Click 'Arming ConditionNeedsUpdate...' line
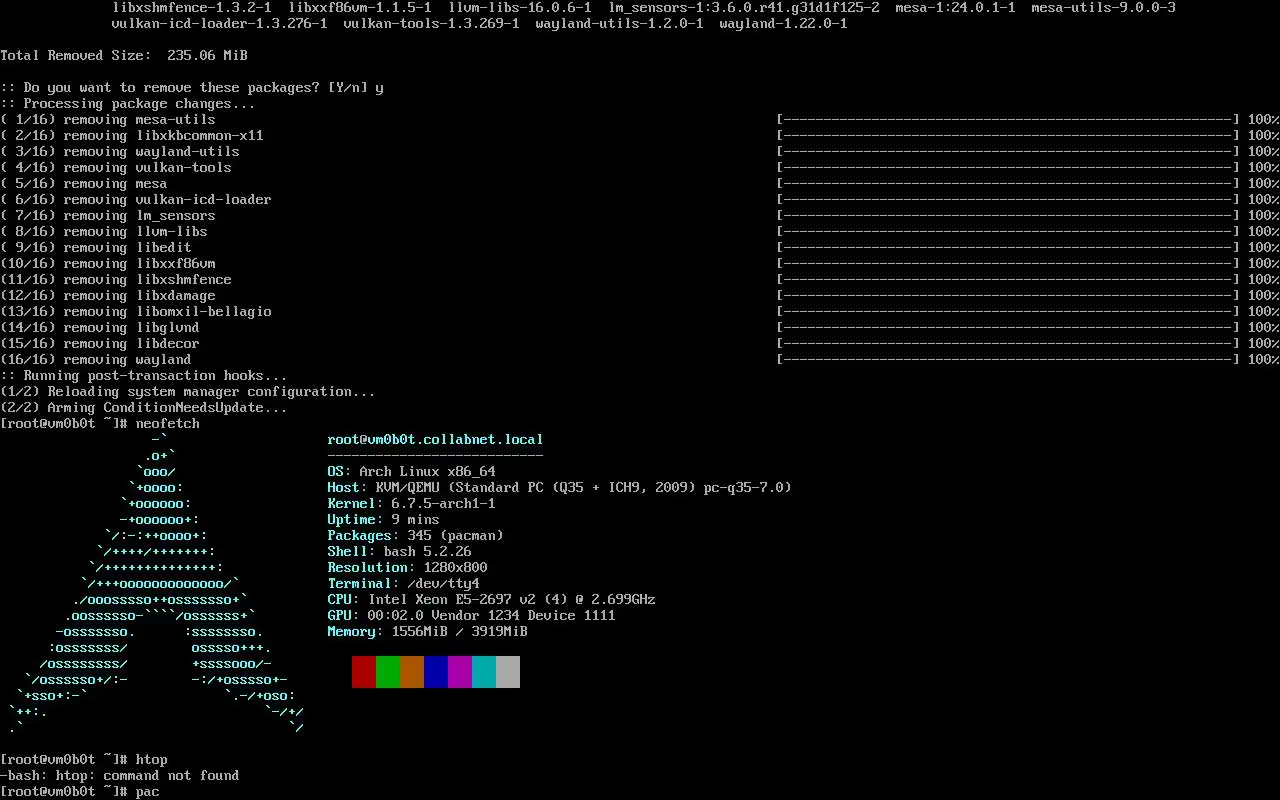This screenshot has height=800, width=1280. coord(144,408)
